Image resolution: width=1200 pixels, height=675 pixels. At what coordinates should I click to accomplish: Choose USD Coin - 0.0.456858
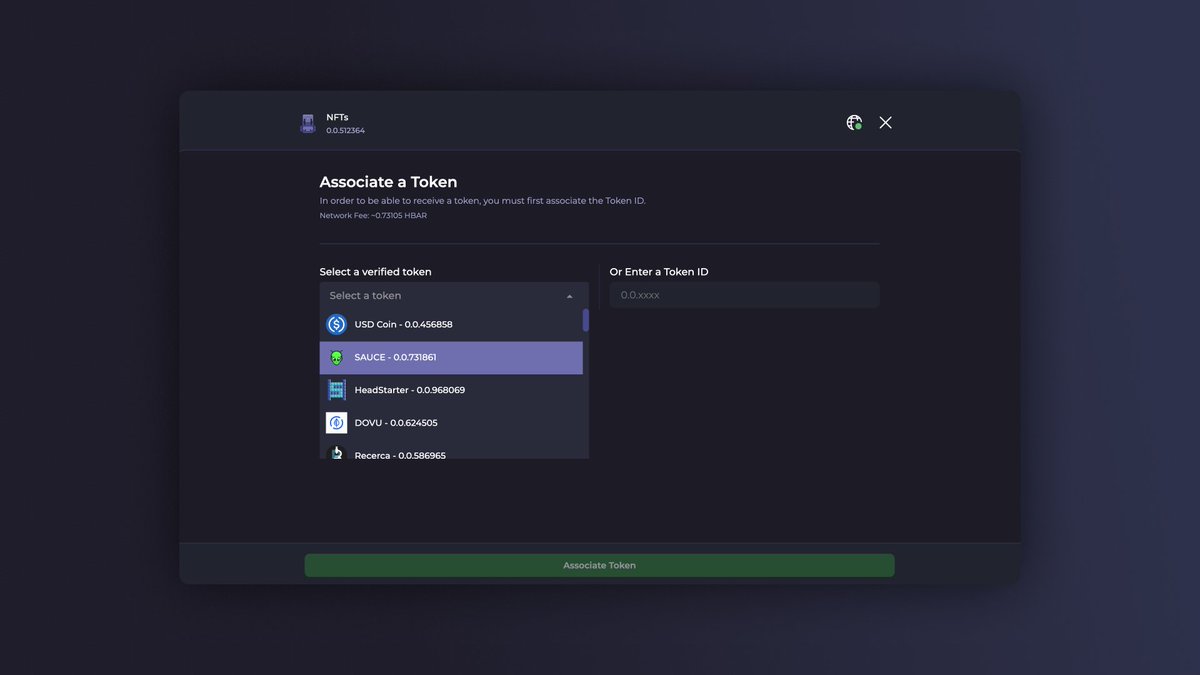(x=451, y=324)
